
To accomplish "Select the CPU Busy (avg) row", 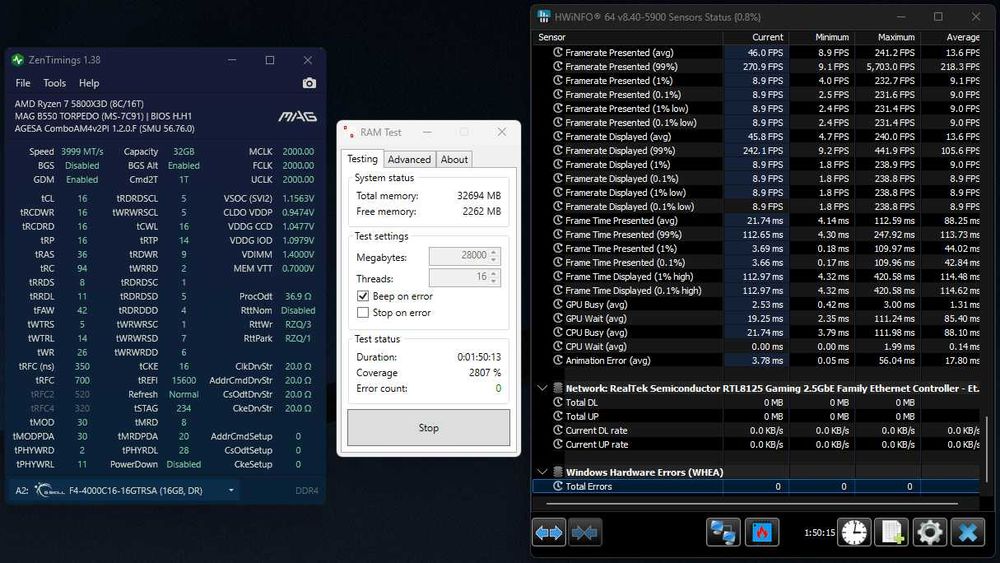I will [x=756, y=332].
